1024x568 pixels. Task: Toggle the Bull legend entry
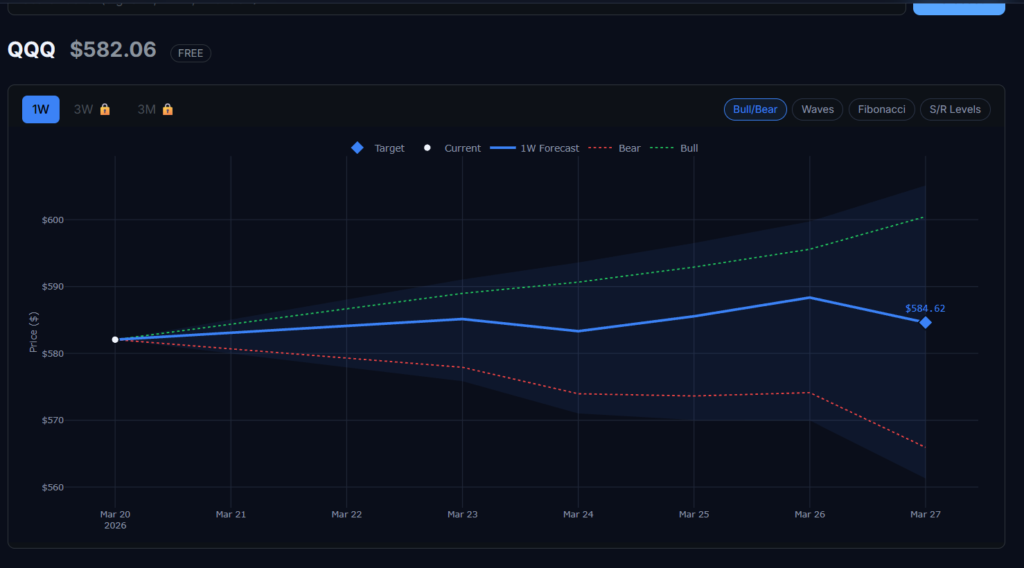674,148
